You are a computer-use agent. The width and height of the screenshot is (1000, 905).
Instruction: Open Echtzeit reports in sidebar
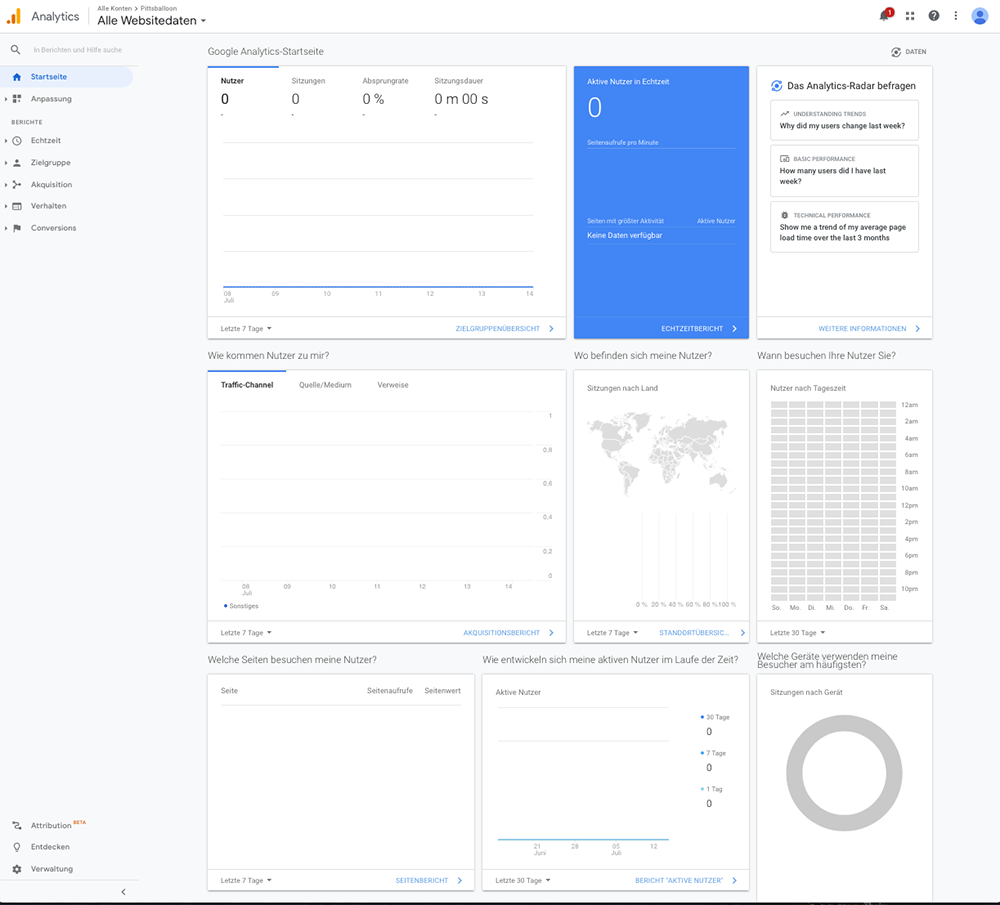45,141
